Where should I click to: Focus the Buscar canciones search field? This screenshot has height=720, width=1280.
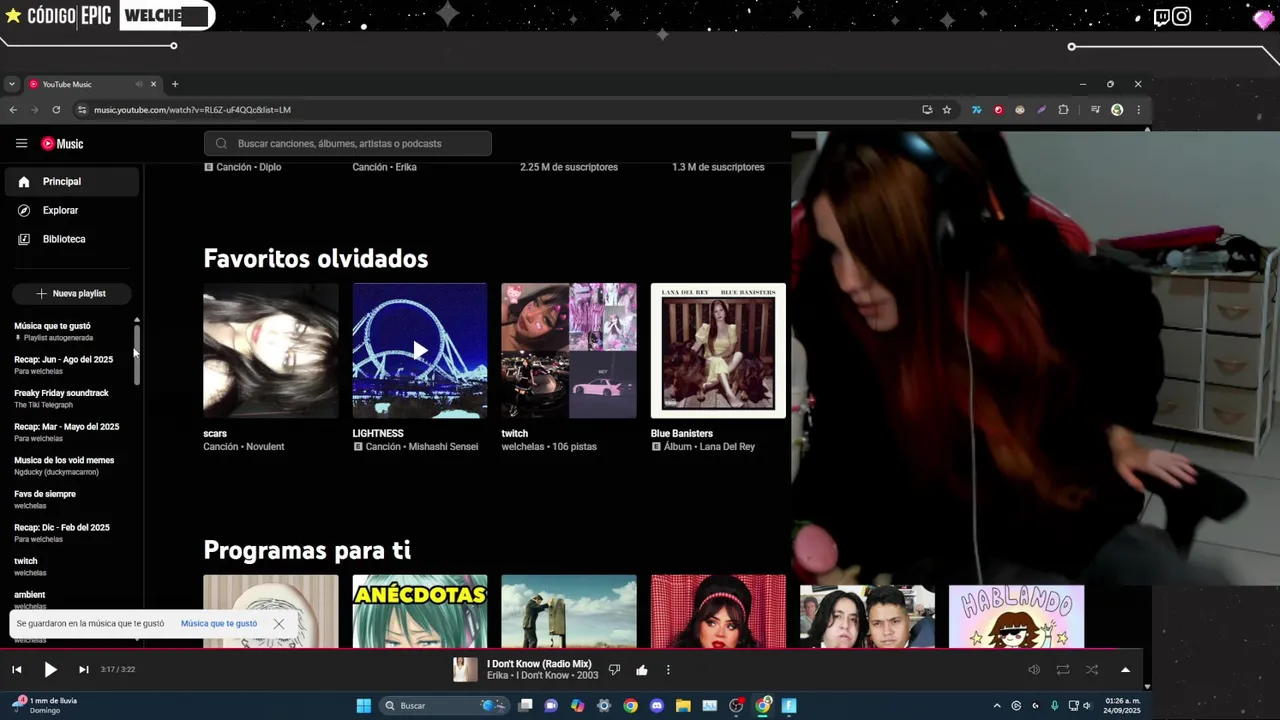pyautogui.click(x=348, y=144)
